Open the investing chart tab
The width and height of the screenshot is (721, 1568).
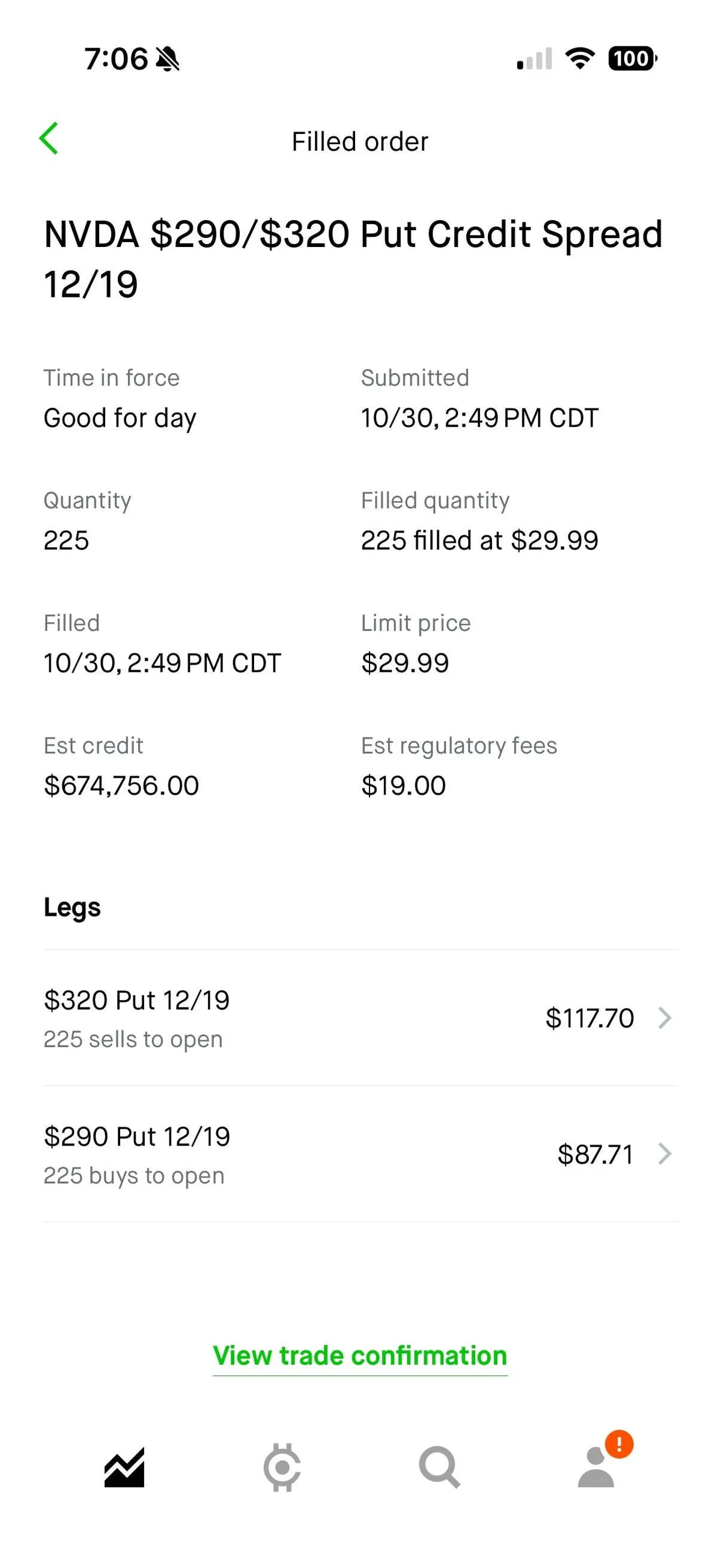tap(124, 1467)
